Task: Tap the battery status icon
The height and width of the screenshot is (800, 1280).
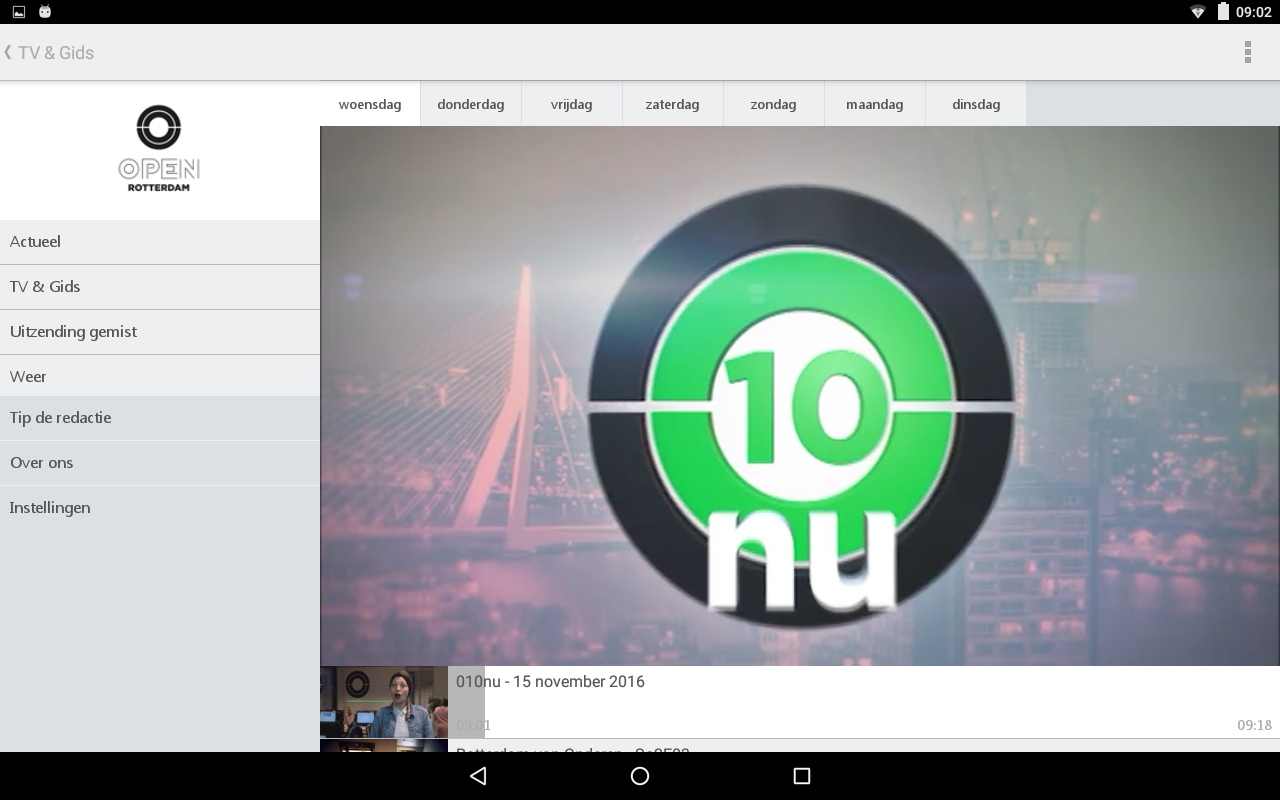Action: [1223, 12]
